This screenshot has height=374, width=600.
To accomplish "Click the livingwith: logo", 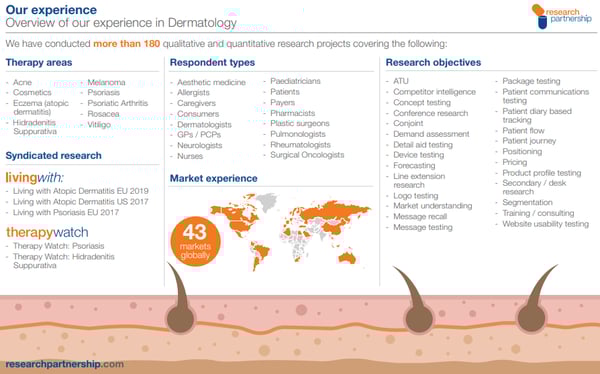I will (x=34, y=178).
